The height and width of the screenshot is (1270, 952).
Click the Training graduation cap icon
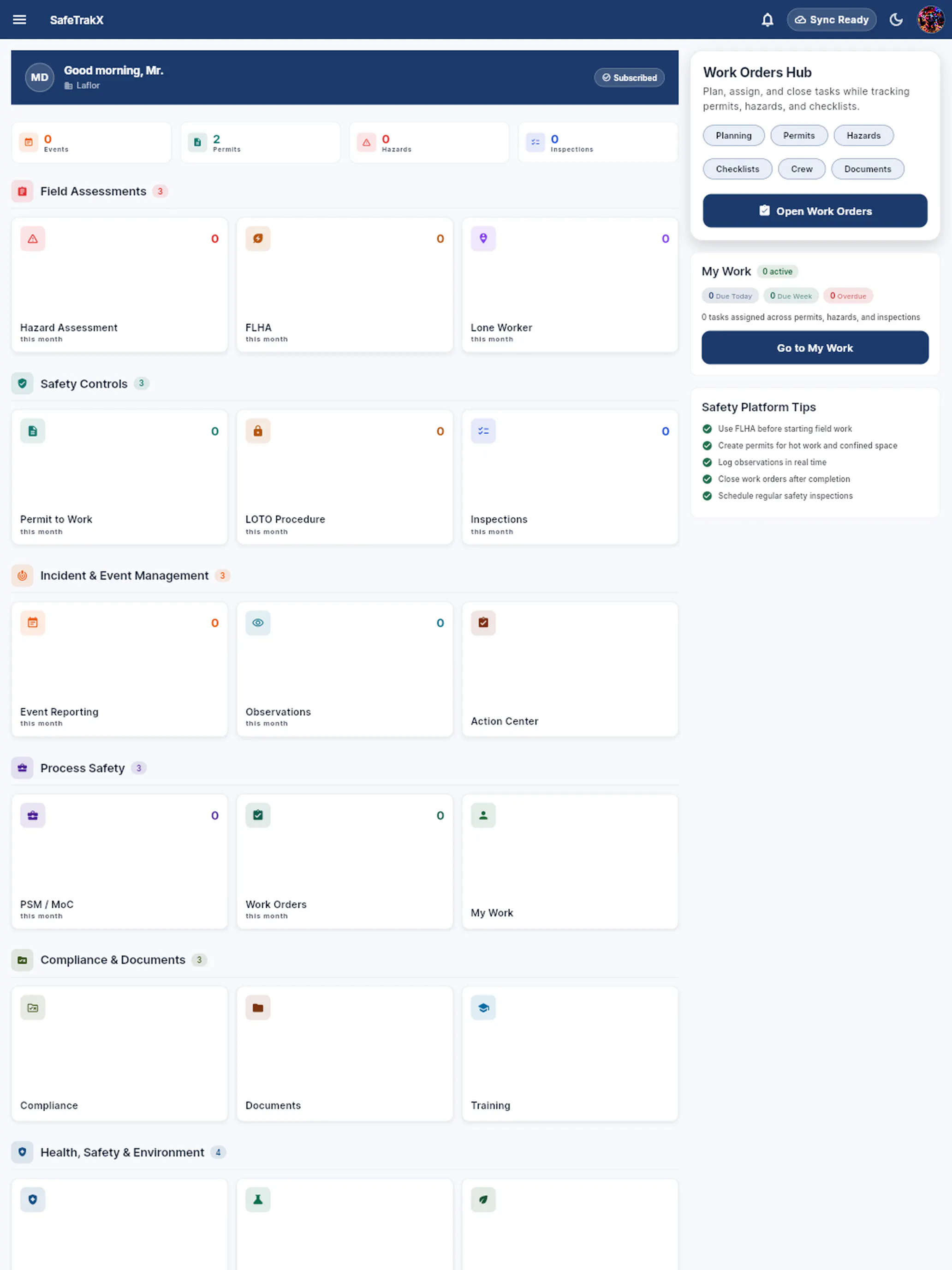point(483,1007)
